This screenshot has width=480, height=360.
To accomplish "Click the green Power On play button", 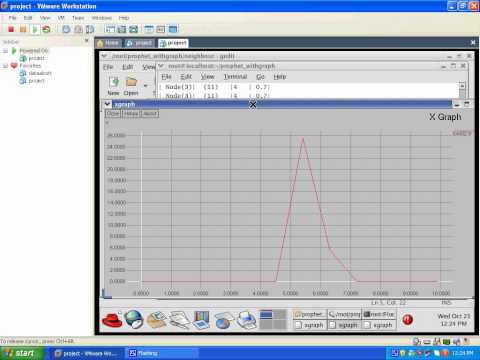I will pyautogui.click(x=35, y=29).
